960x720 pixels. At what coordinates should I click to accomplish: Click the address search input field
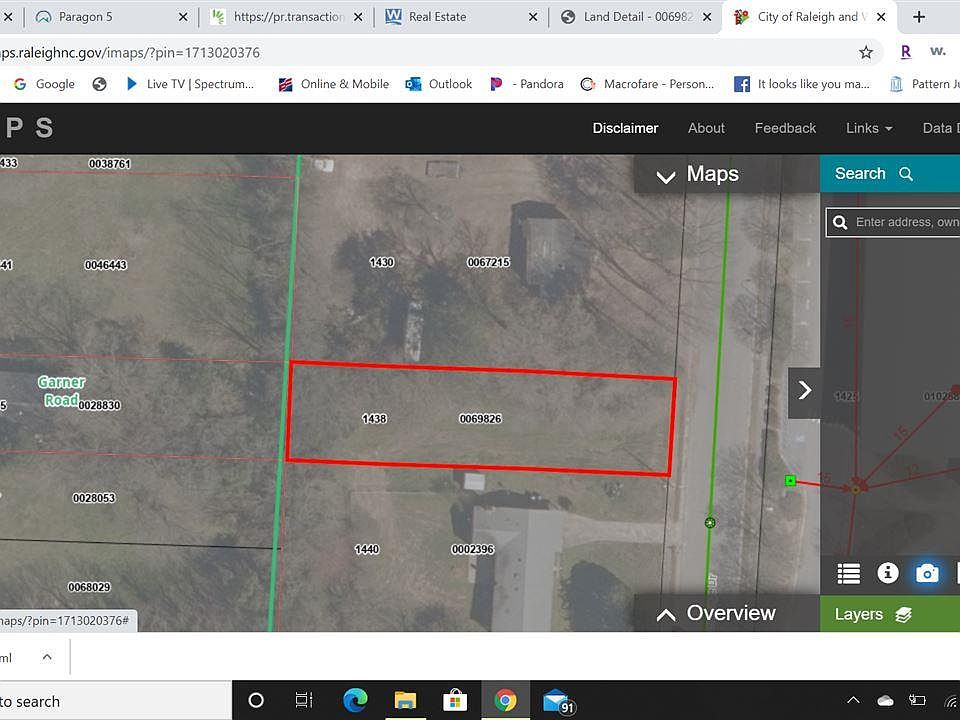tap(905, 222)
